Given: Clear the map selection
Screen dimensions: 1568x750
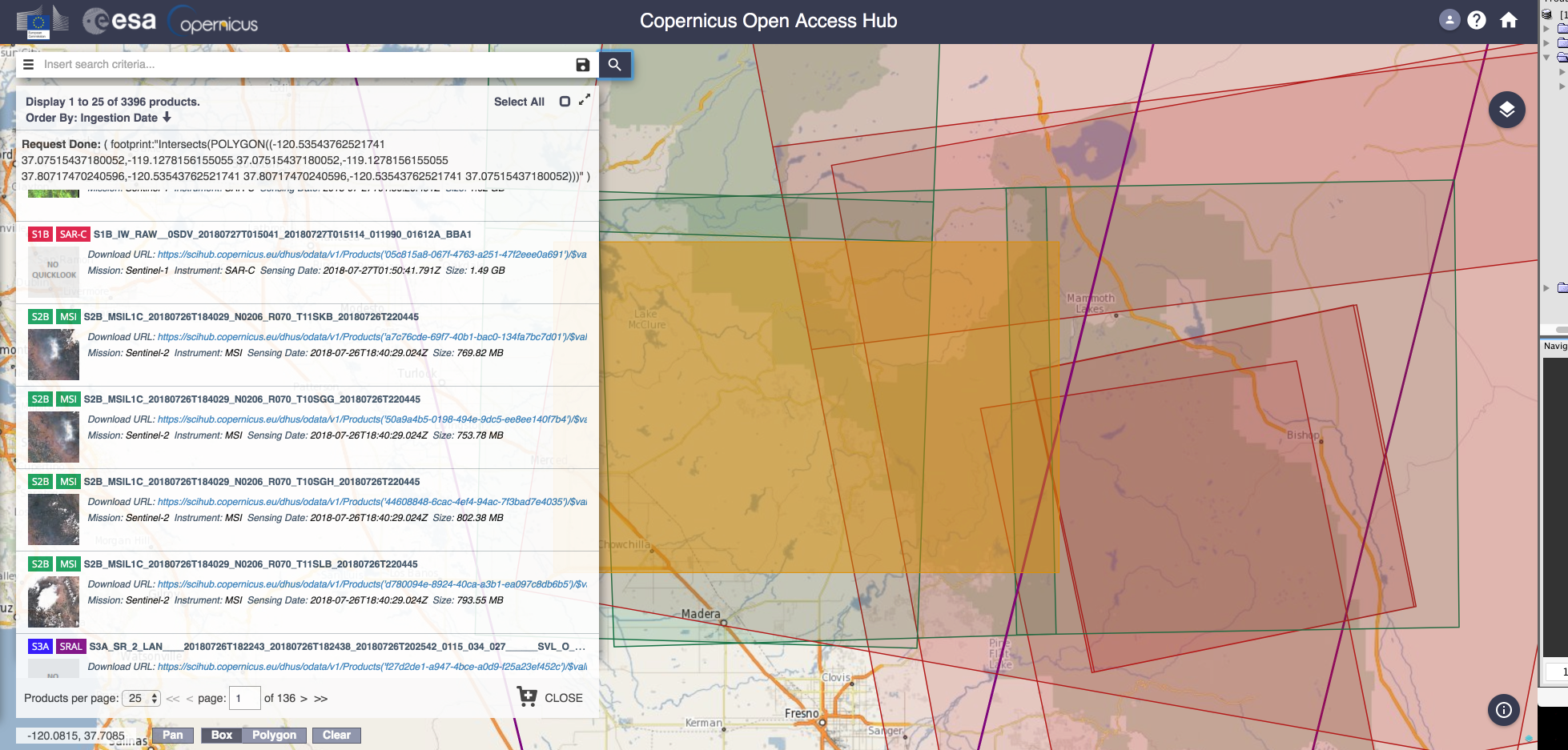Looking at the screenshot, I should pos(337,736).
